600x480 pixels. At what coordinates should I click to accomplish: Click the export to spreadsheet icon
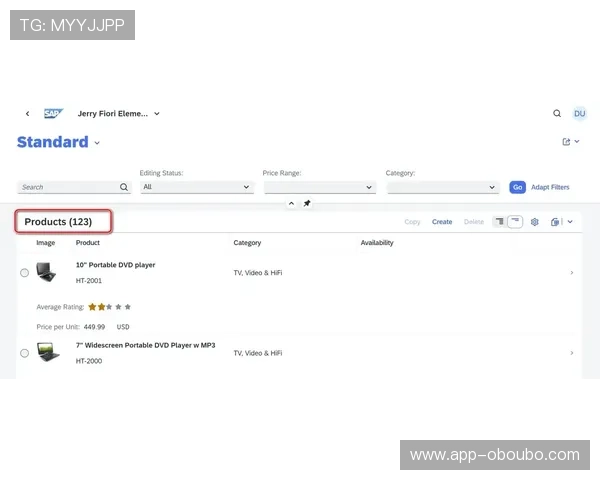[x=556, y=222]
